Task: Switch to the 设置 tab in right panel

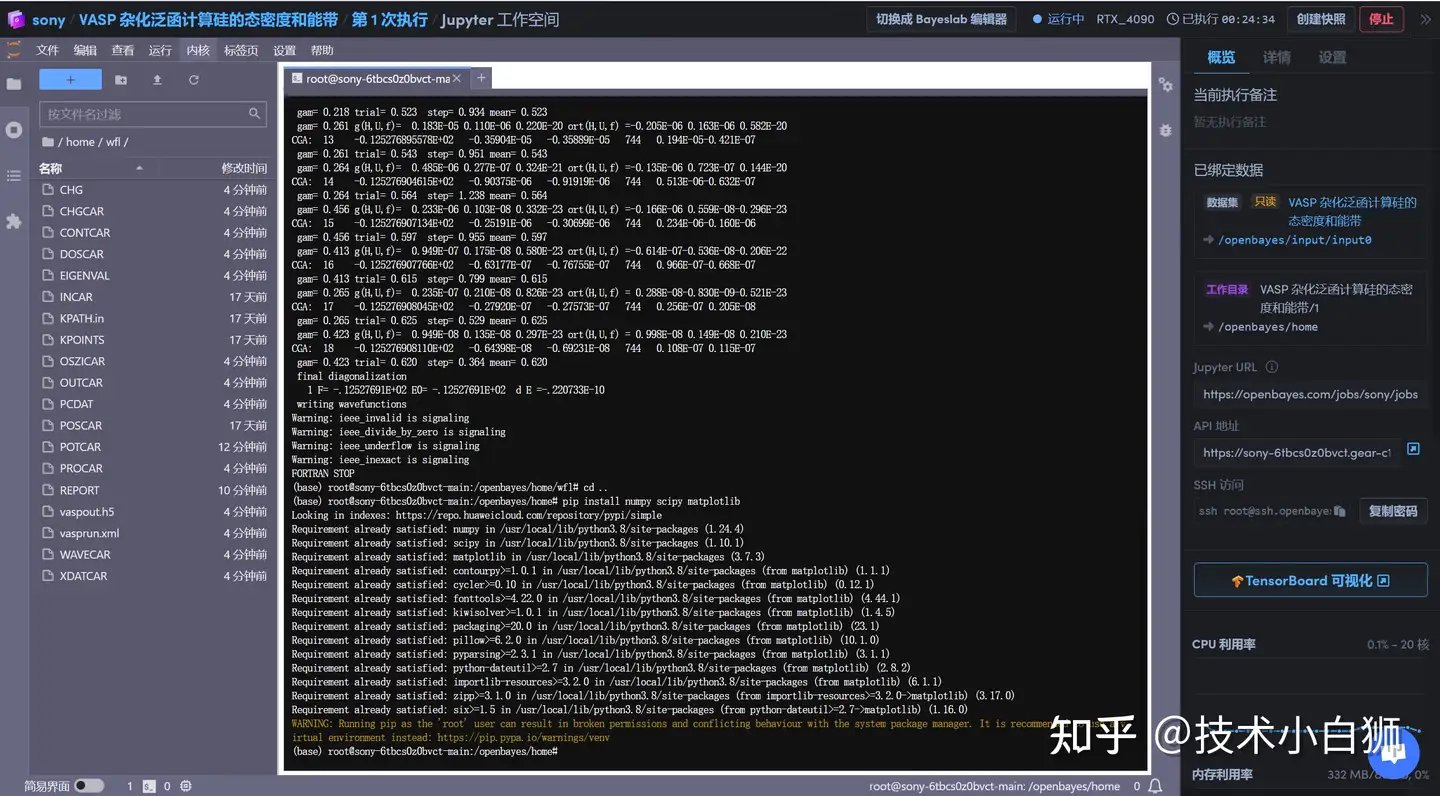Action: [1332, 57]
